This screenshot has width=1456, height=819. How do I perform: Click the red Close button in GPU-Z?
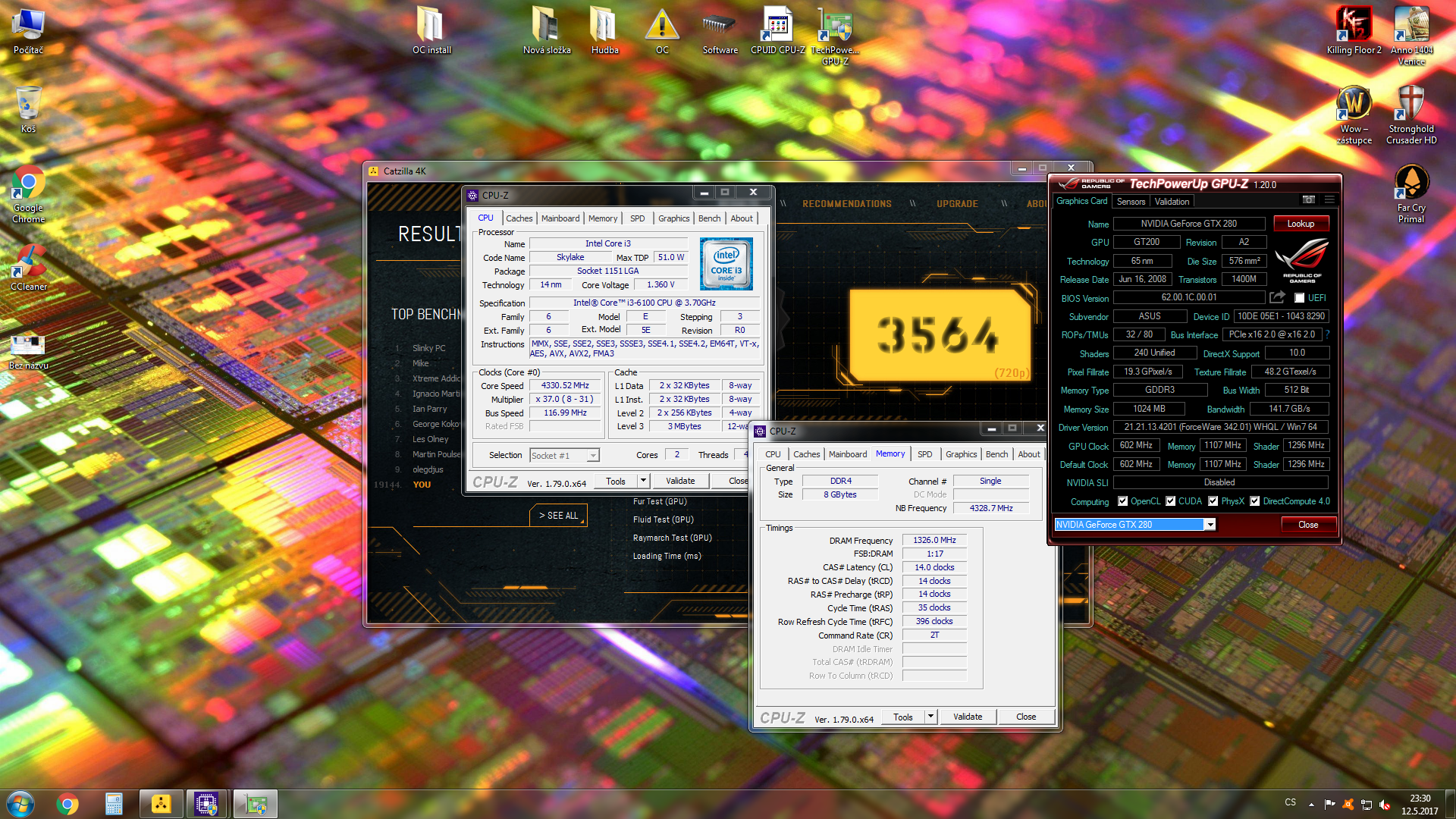coord(1308,525)
